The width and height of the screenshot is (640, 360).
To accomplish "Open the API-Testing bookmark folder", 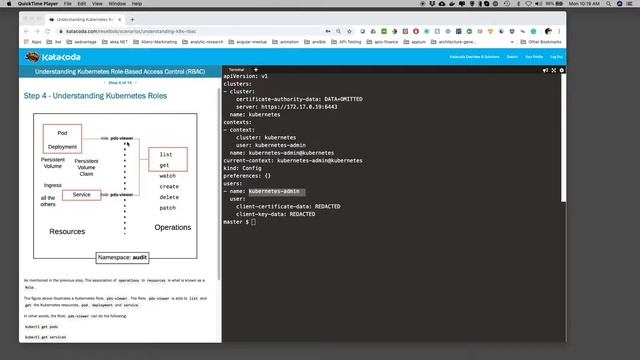I will tap(346, 42).
